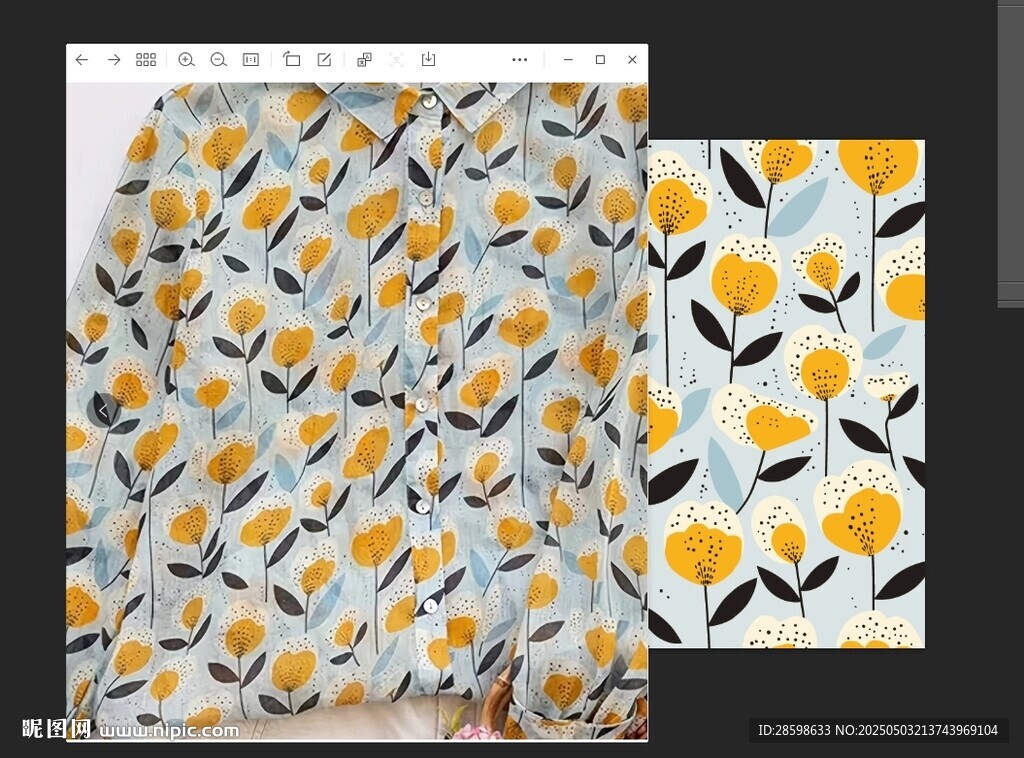Viewport: 1024px width, 758px height.
Task: Open the thumbnail grid view
Action: coord(146,60)
